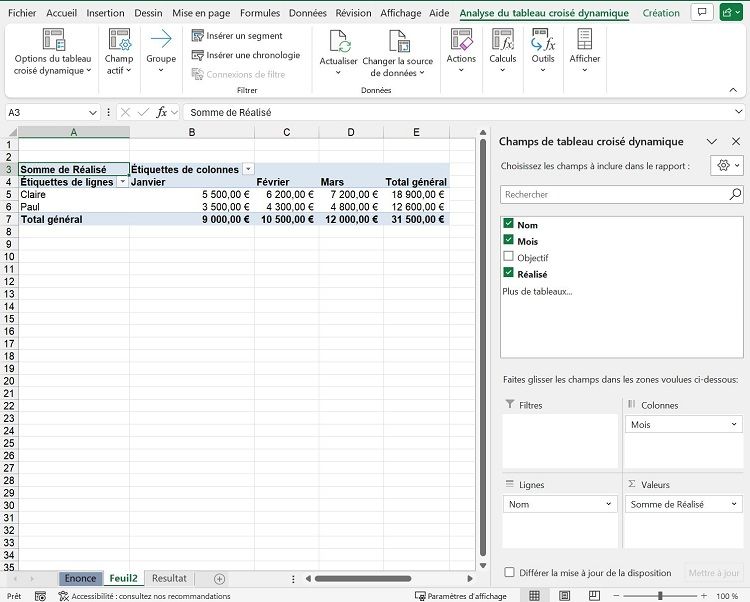Check the Objectif field checkbox

click(x=509, y=257)
